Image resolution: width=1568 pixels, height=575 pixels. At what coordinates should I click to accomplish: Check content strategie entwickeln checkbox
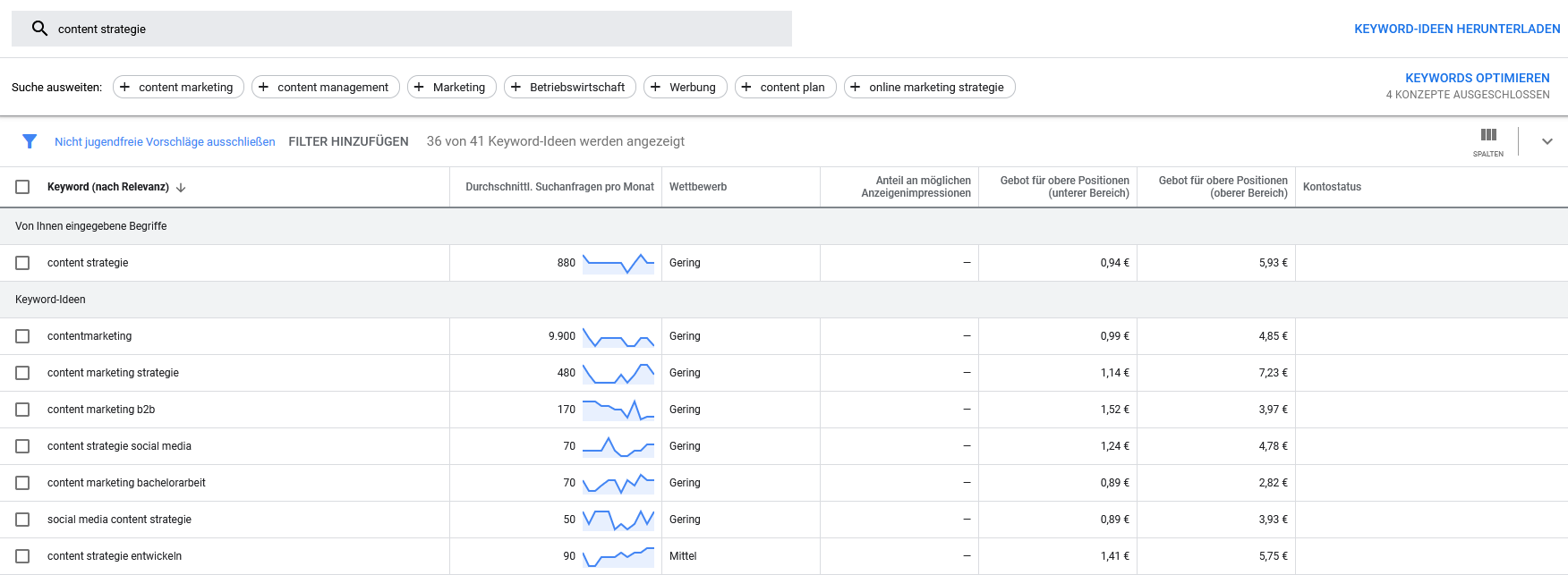(x=22, y=556)
